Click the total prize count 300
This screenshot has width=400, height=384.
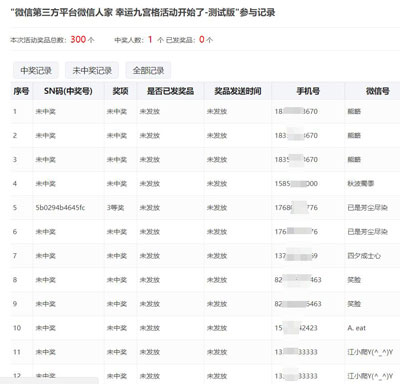[78, 39]
